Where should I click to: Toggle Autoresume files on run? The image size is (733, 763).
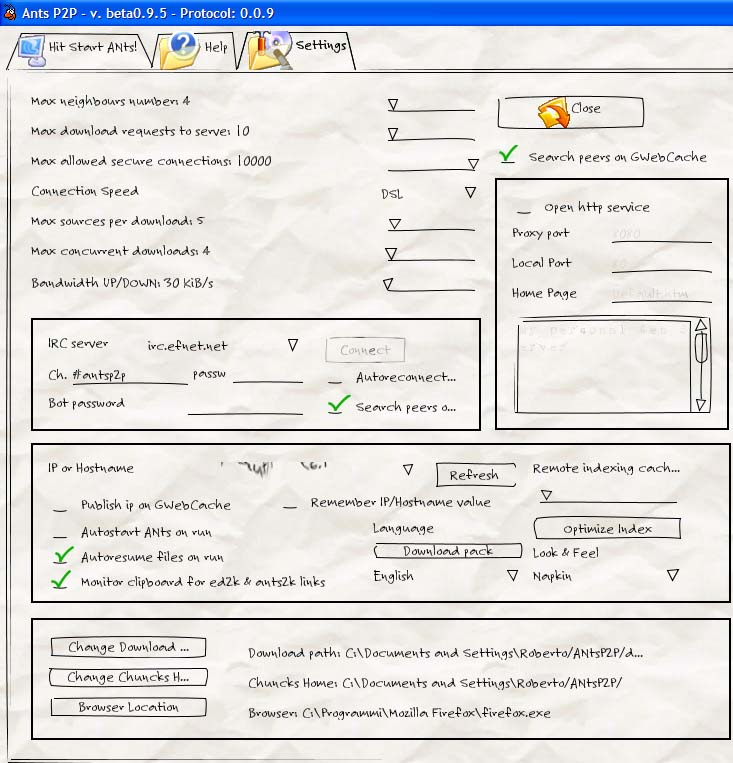point(64,556)
